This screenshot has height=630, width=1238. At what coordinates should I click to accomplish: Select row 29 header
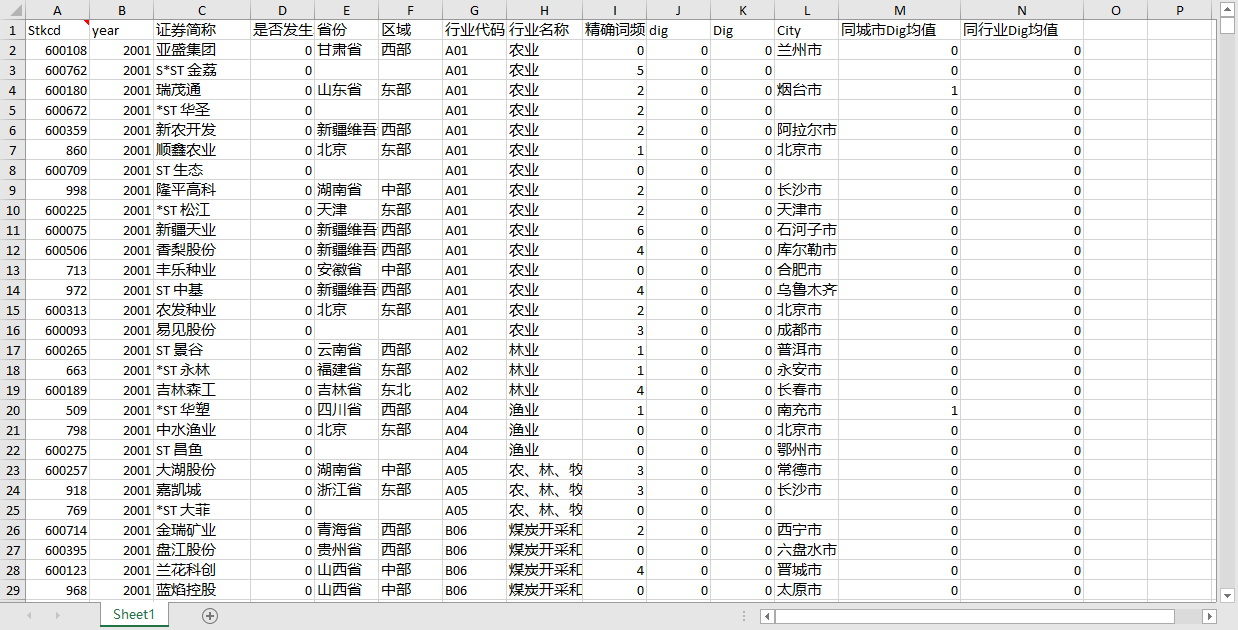[x=12, y=590]
